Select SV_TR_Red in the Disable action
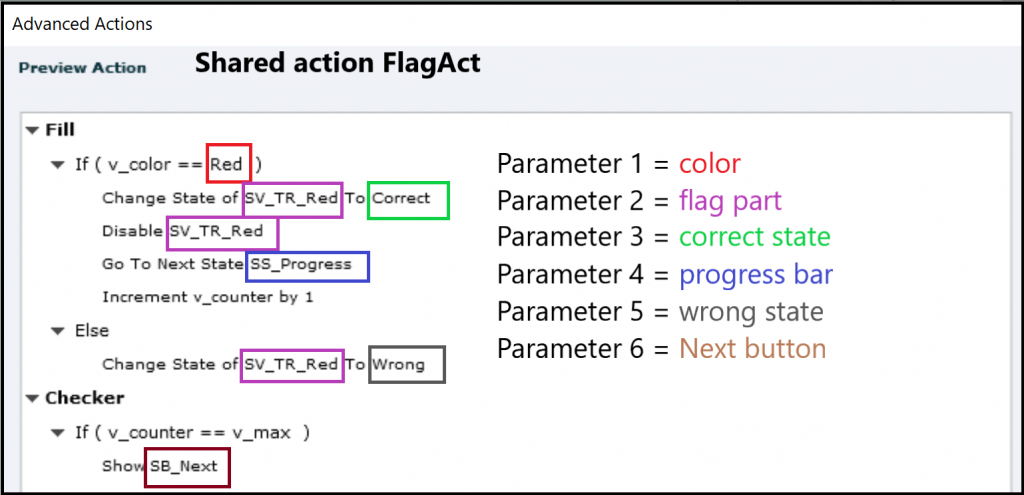Image resolution: width=1024 pixels, height=495 pixels. pyautogui.click(x=221, y=232)
